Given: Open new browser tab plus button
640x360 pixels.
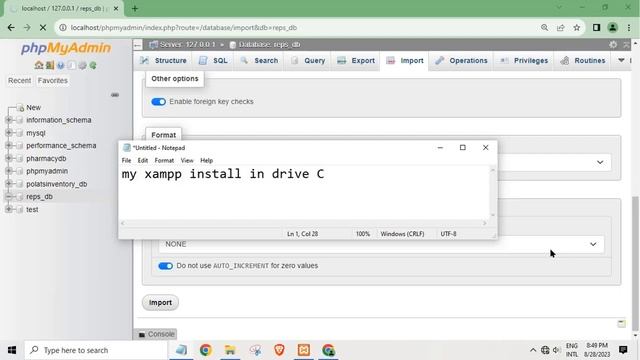Looking at the screenshot, I should tap(135, 9).
